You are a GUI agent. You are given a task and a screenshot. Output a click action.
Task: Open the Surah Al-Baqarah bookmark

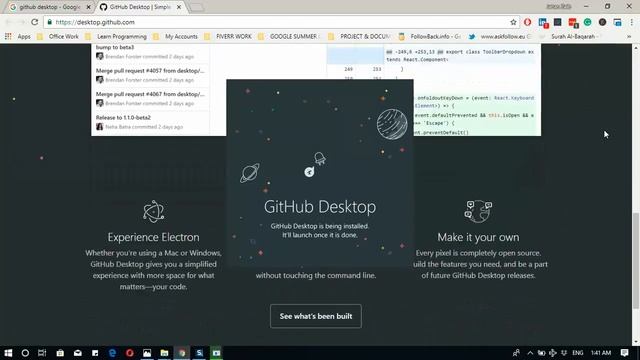[x=569, y=36]
